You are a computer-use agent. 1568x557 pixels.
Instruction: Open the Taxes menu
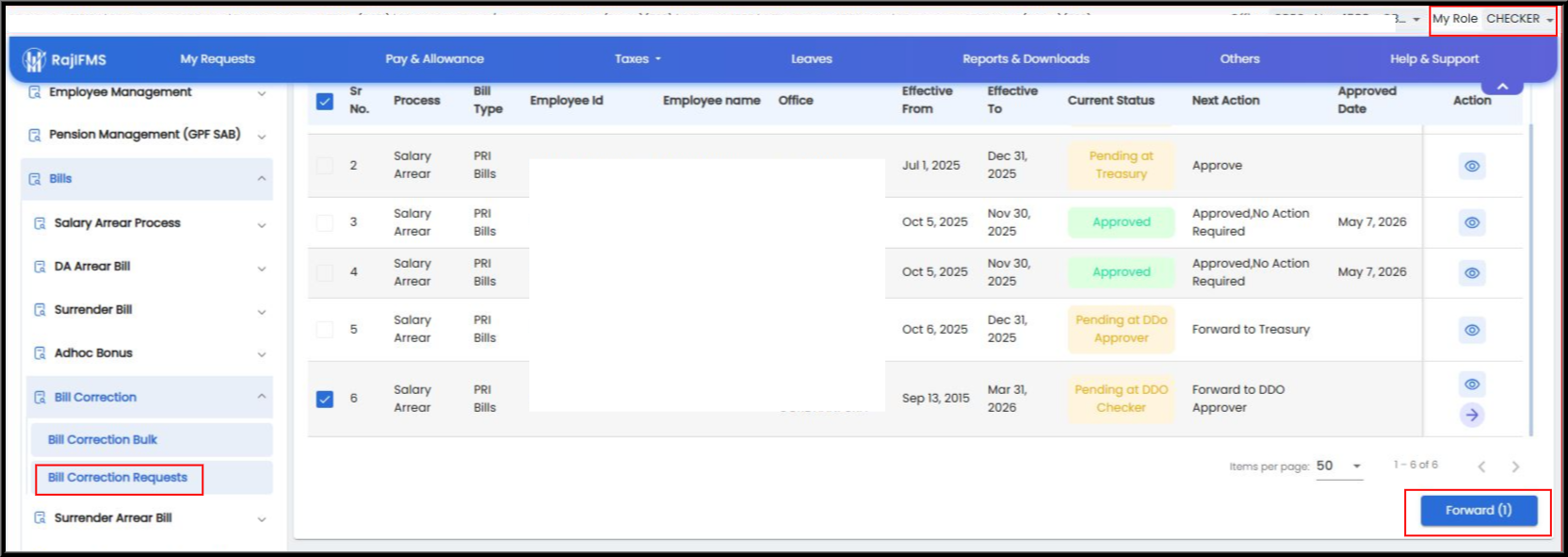[638, 58]
